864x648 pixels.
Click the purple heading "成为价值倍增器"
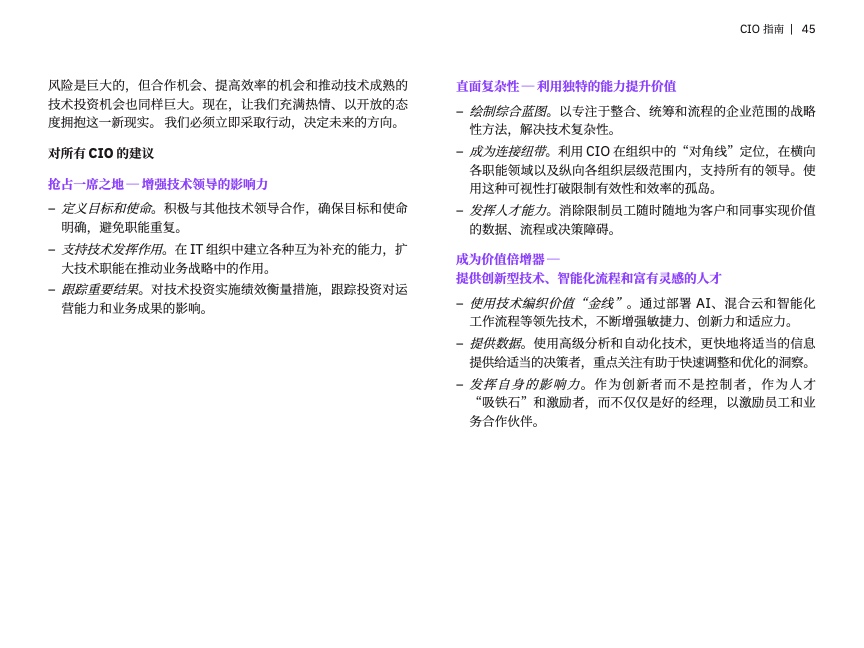(x=507, y=259)
